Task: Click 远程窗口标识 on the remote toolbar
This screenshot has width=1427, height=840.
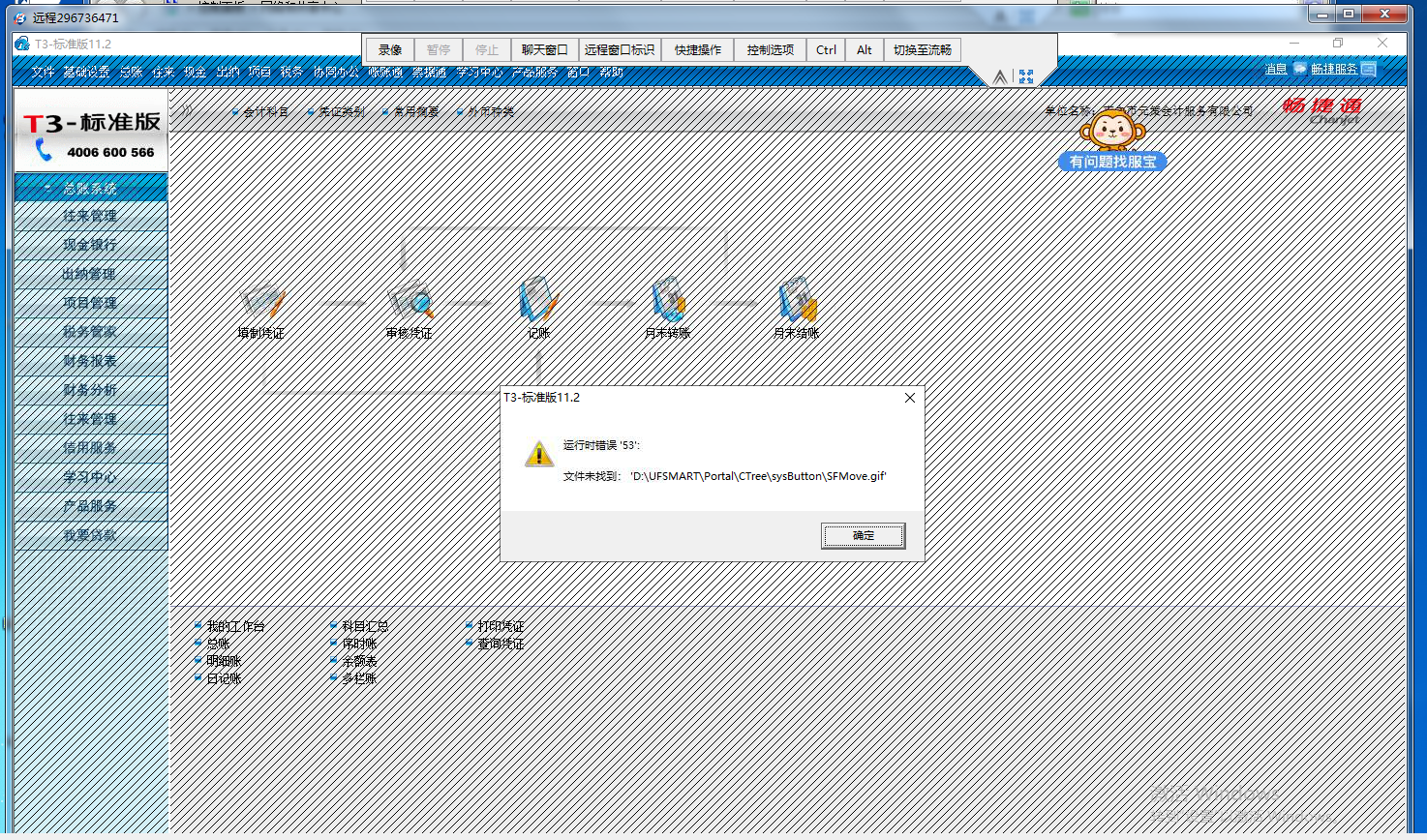Action: point(620,49)
